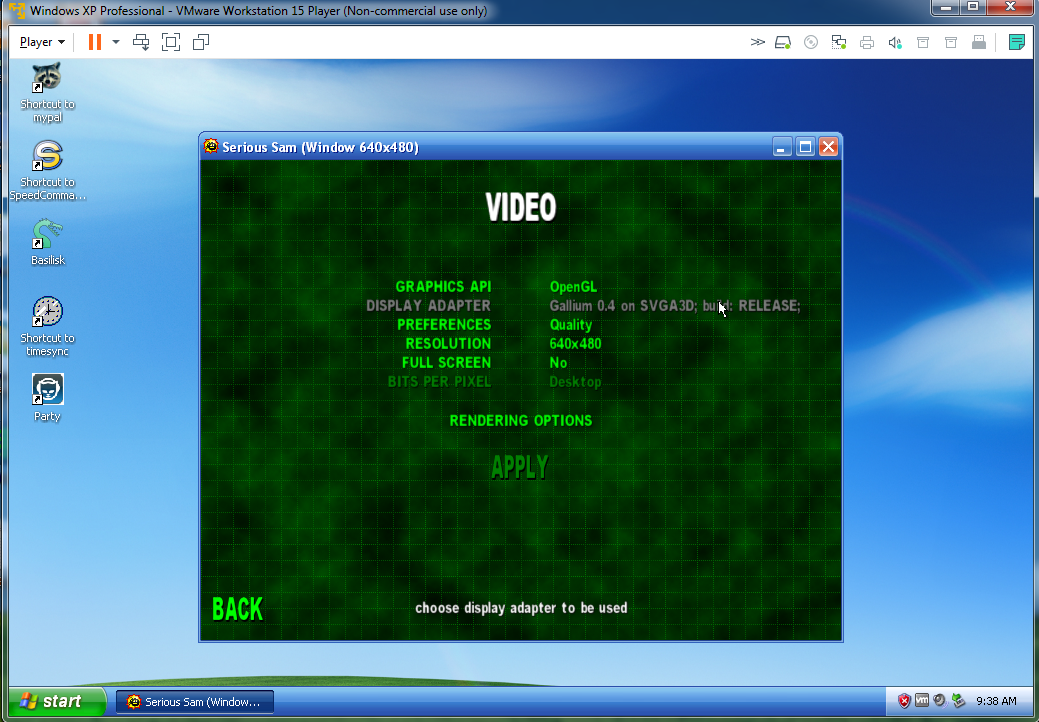Click the APPLY button in Video menu
The image size is (1039, 722).
[520, 467]
